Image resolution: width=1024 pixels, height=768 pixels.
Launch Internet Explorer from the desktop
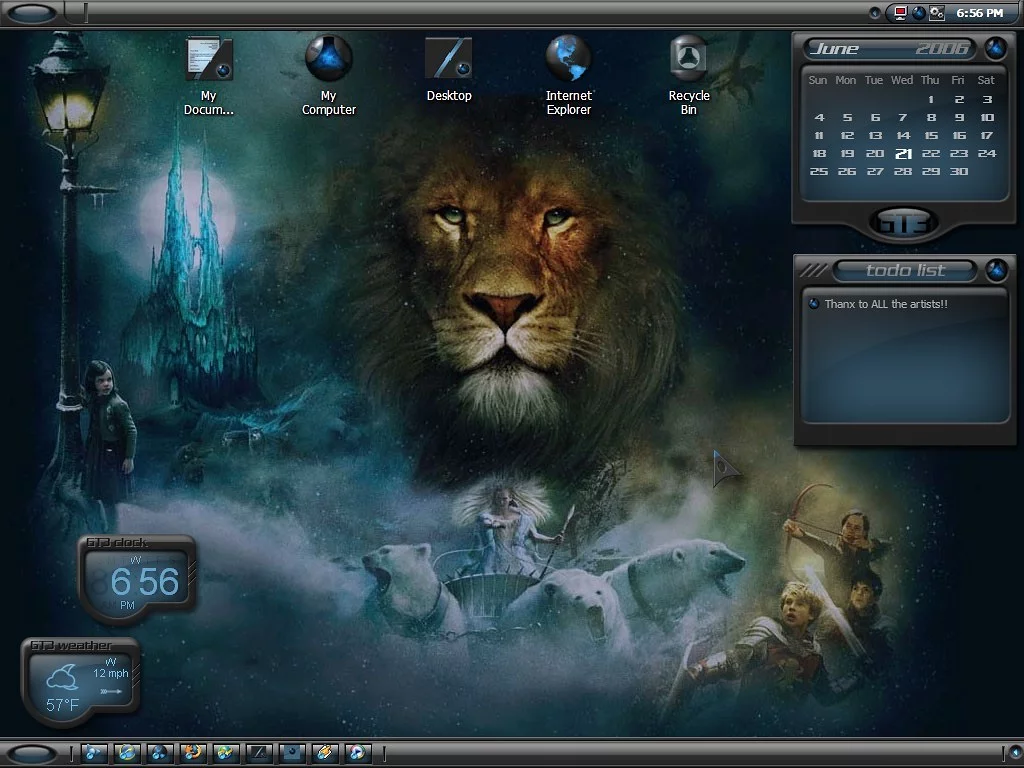pyautogui.click(x=568, y=59)
